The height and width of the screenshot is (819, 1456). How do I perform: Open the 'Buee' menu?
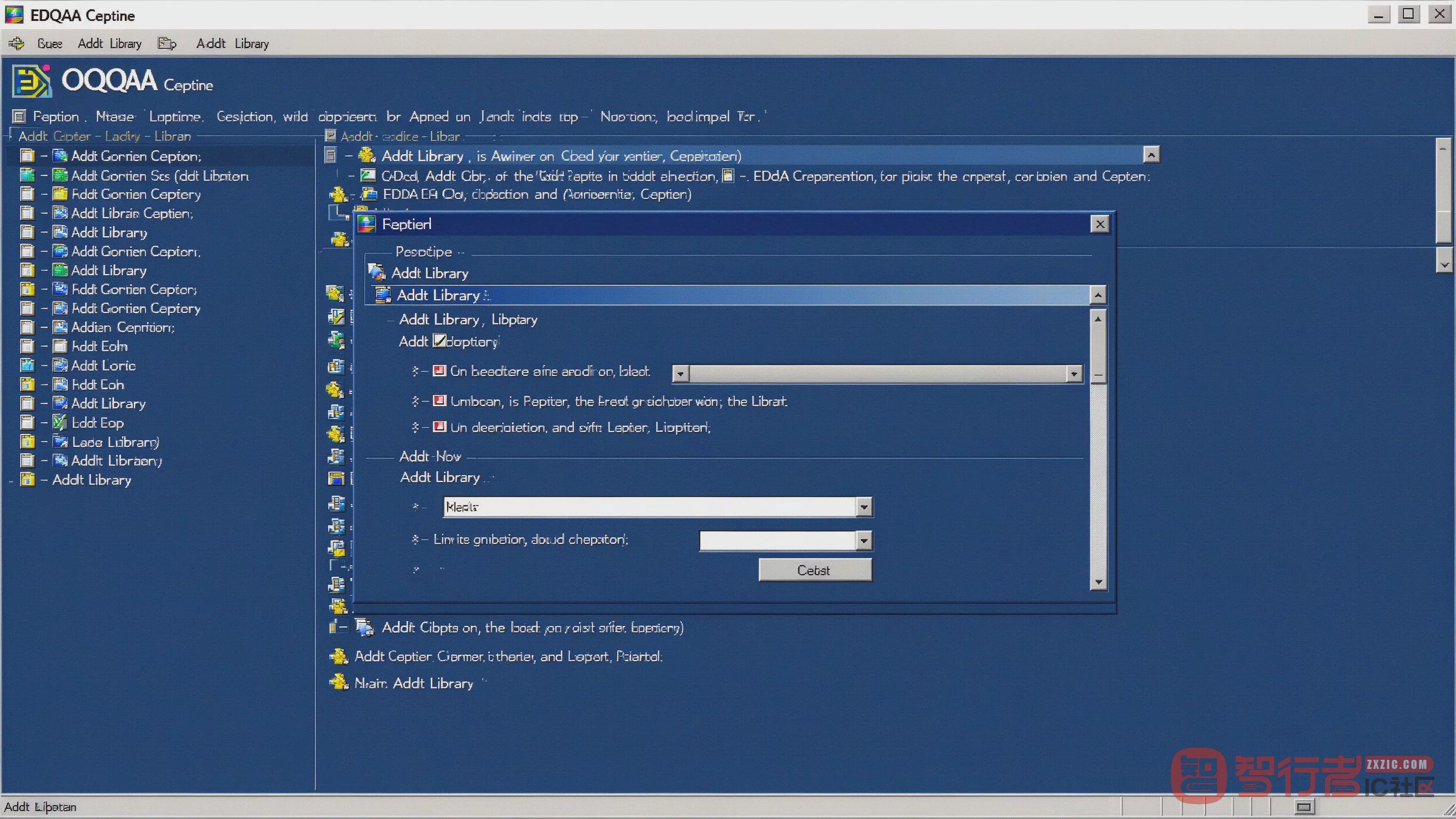(50, 44)
